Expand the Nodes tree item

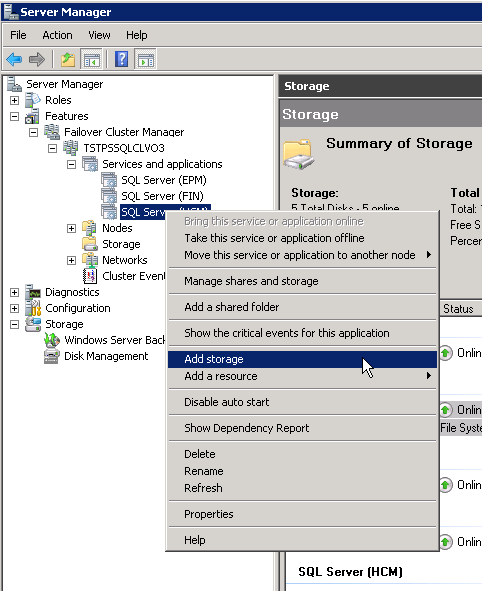click(72, 228)
